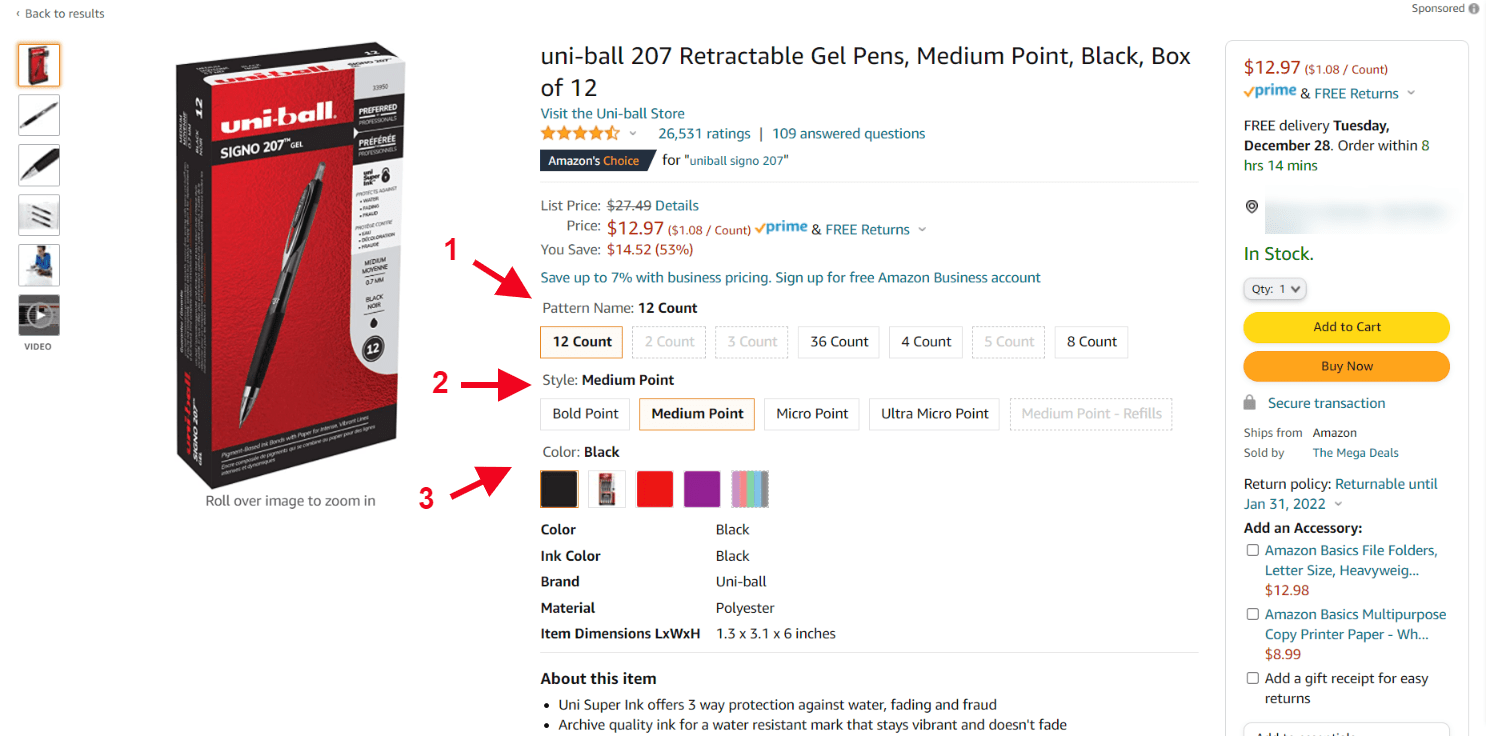This screenshot has height=736, width=1486.
Task: Open the star rating breakdown chevron
Action: (632, 134)
